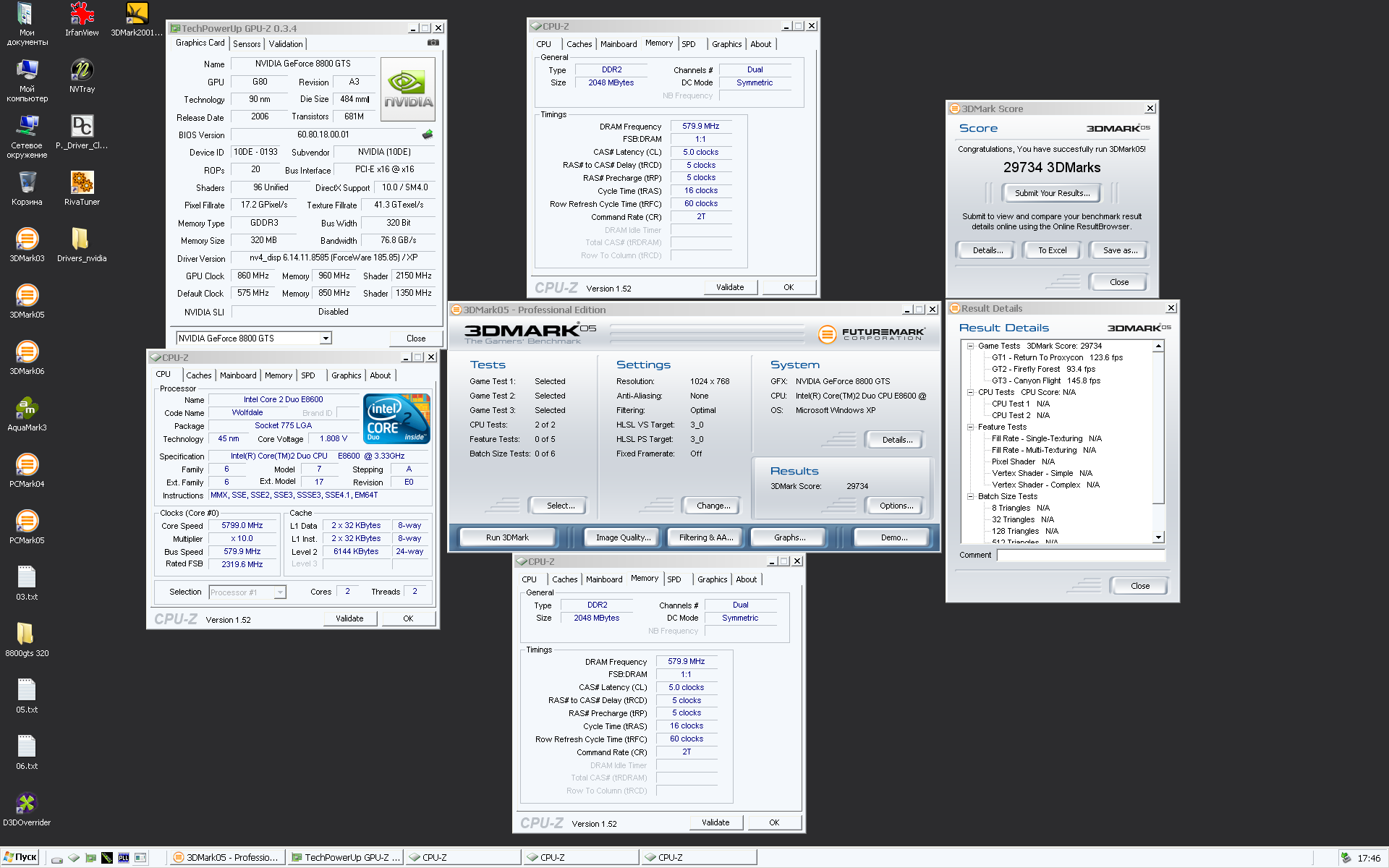Collapse the Batch Size Tests tree node
1389x868 pixels.
click(970, 497)
